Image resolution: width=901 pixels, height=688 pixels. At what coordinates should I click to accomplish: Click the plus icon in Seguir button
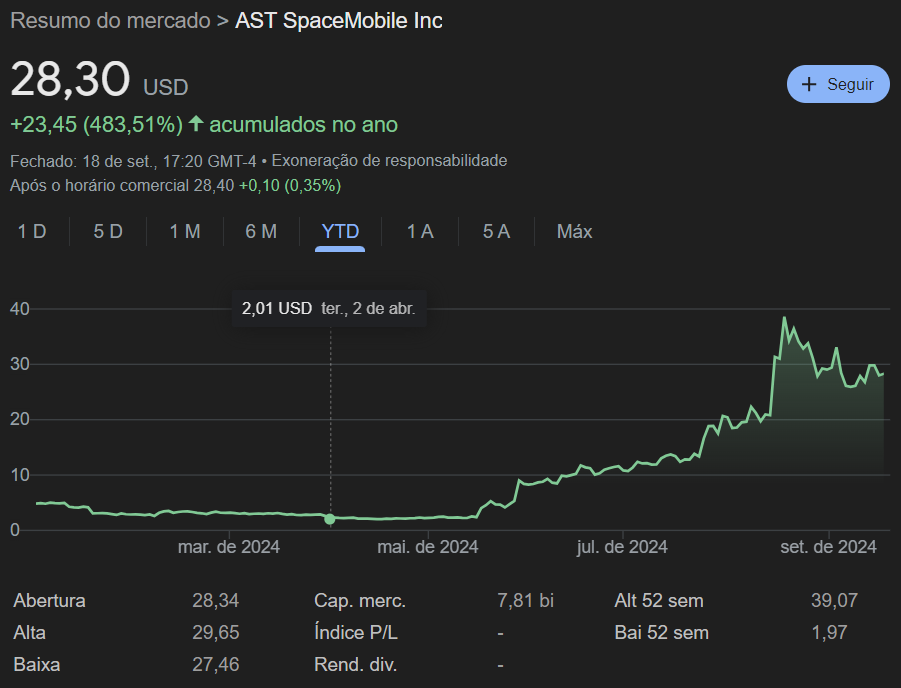tap(808, 84)
